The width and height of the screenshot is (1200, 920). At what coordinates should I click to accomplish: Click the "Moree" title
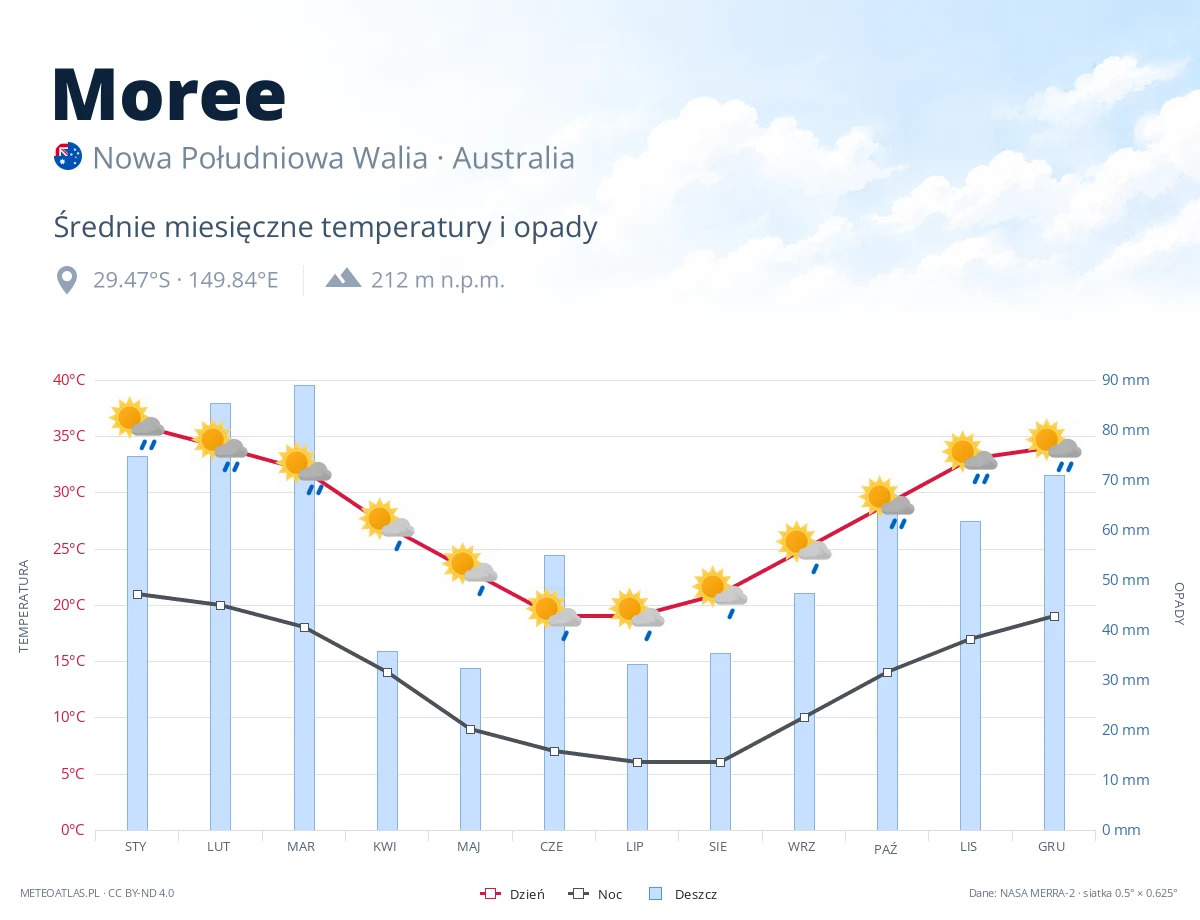[169, 94]
